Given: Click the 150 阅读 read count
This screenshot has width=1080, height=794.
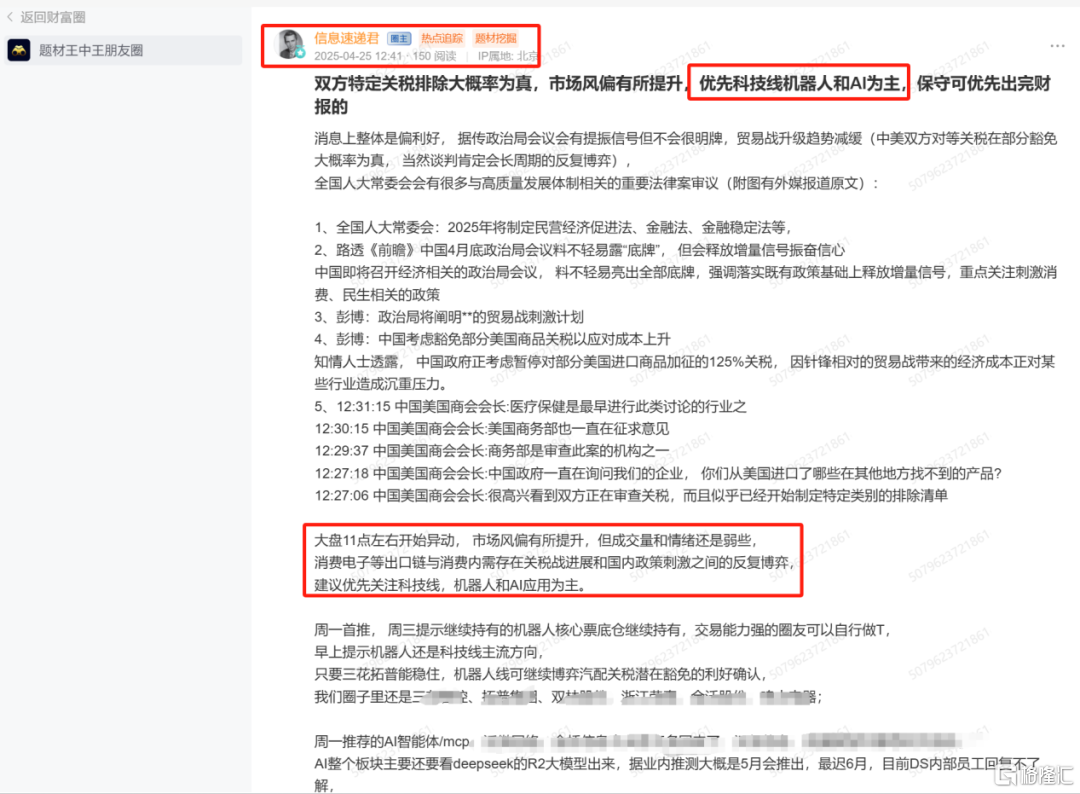Looking at the screenshot, I should click(434, 56).
